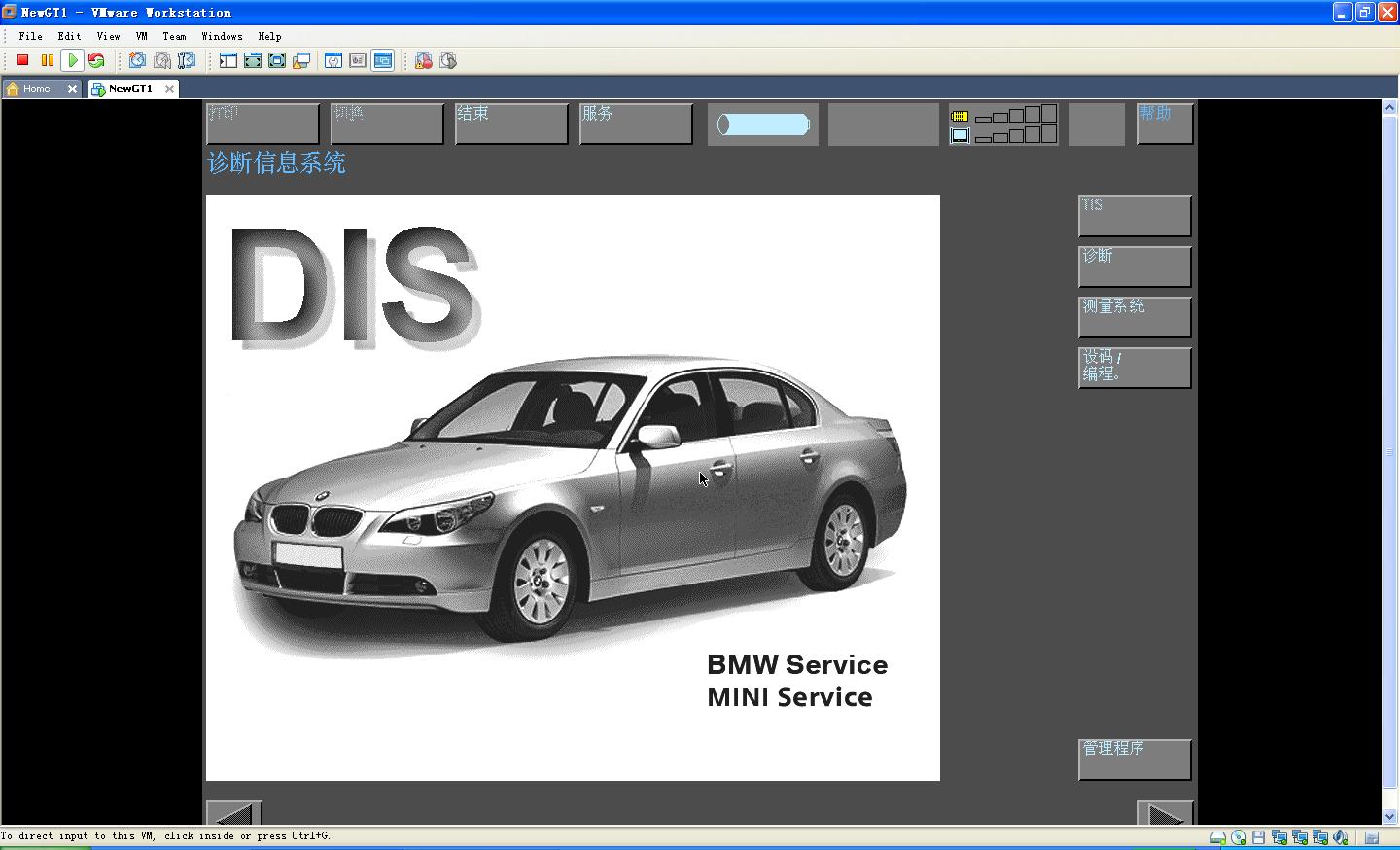The height and width of the screenshot is (850, 1400).
Task: Click the greyed 打印 print button
Action: click(x=262, y=124)
